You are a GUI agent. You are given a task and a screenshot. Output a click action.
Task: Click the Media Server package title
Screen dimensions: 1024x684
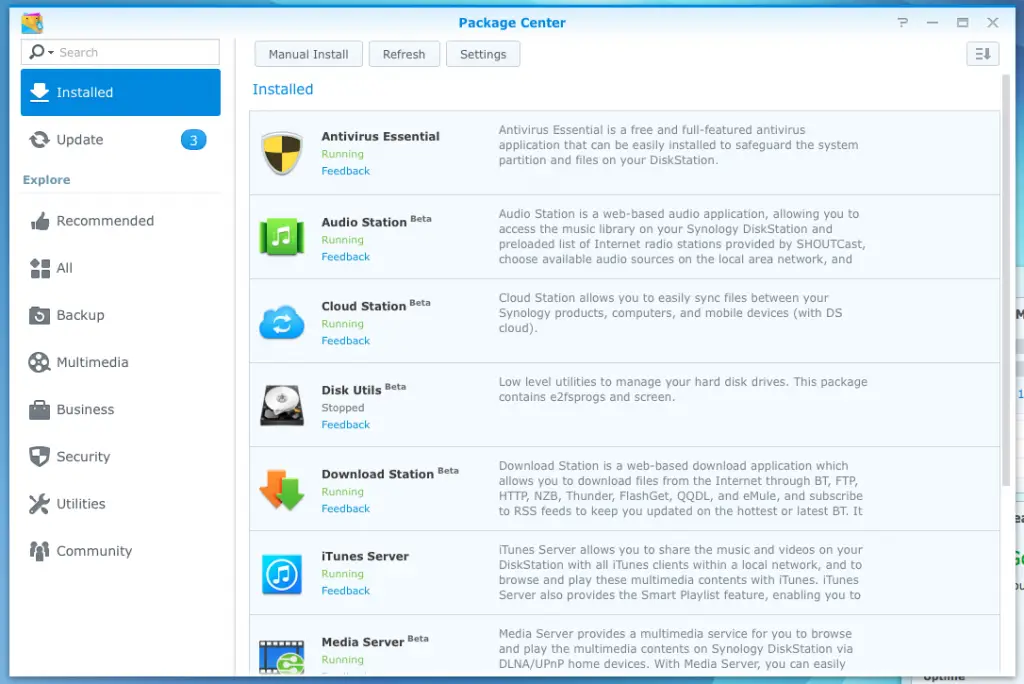(362, 642)
